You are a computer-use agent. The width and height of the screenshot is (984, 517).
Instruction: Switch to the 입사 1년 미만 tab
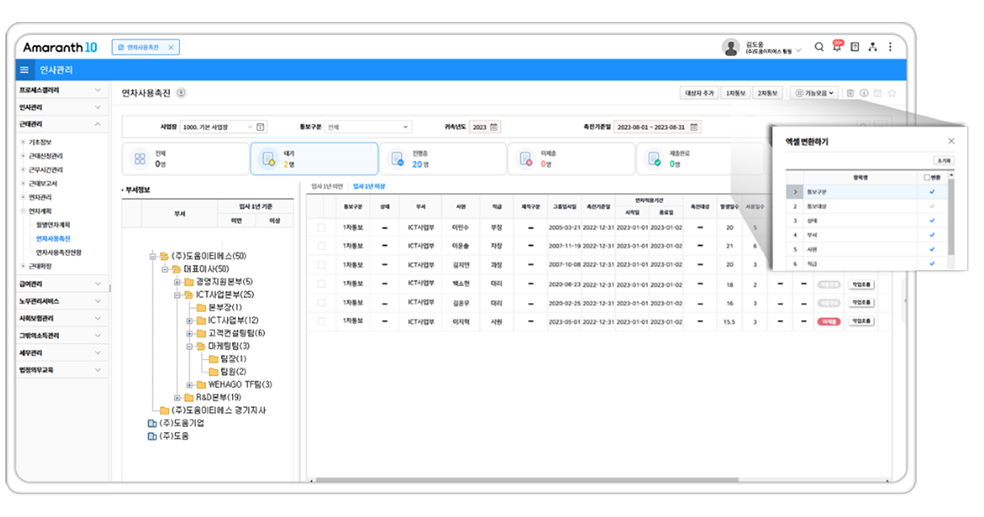[x=326, y=187]
